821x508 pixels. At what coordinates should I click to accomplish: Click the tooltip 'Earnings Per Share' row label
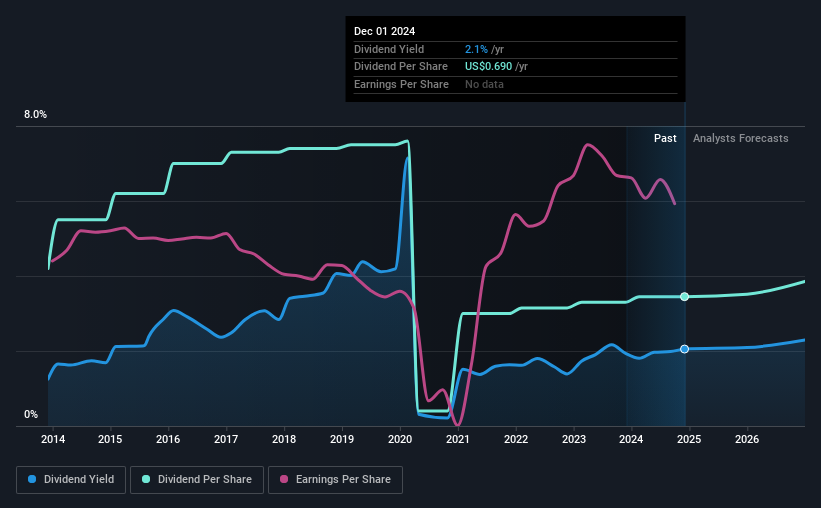pos(401,84)
